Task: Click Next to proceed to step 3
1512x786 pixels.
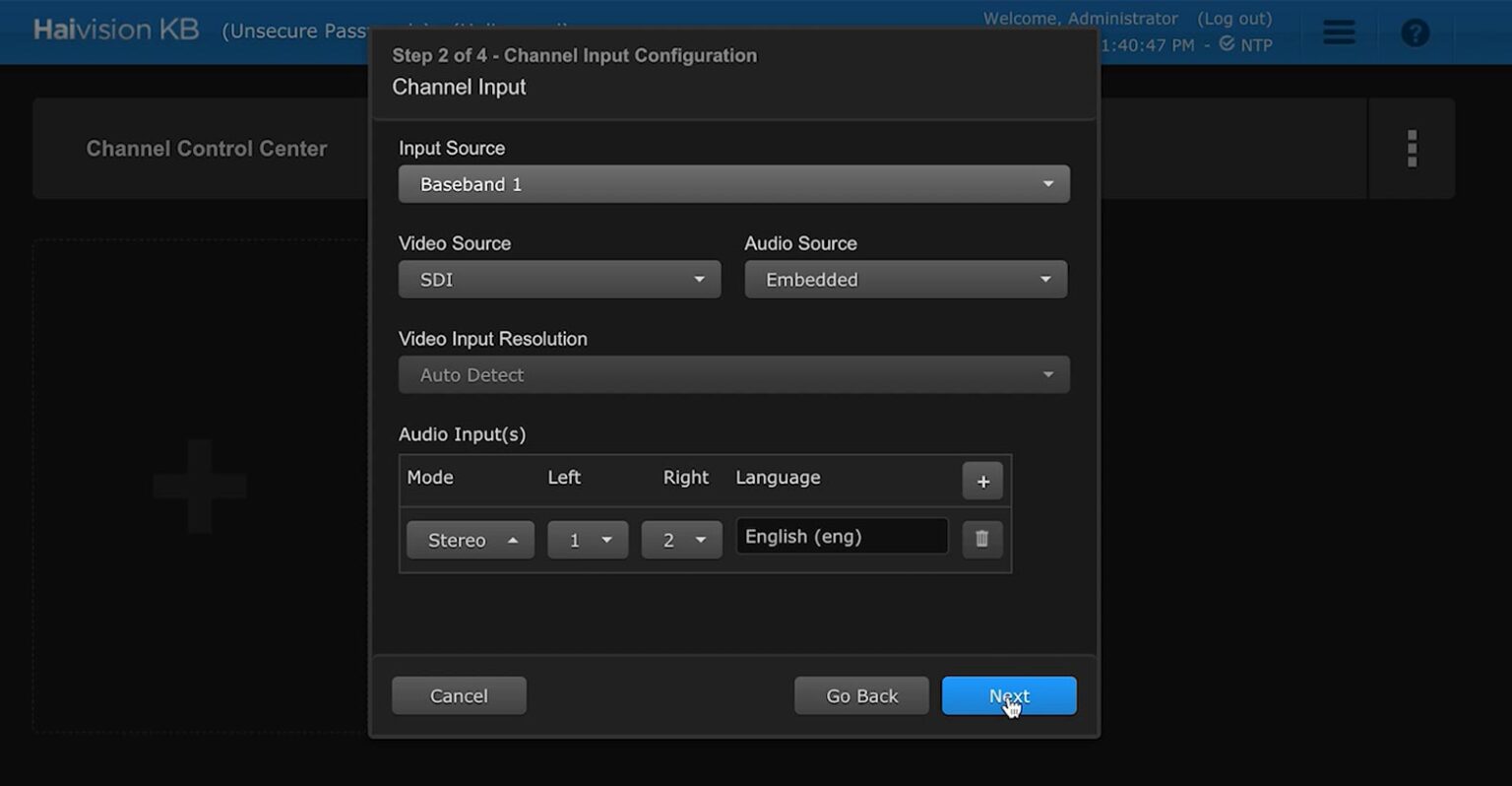Action: (1008, 695)
